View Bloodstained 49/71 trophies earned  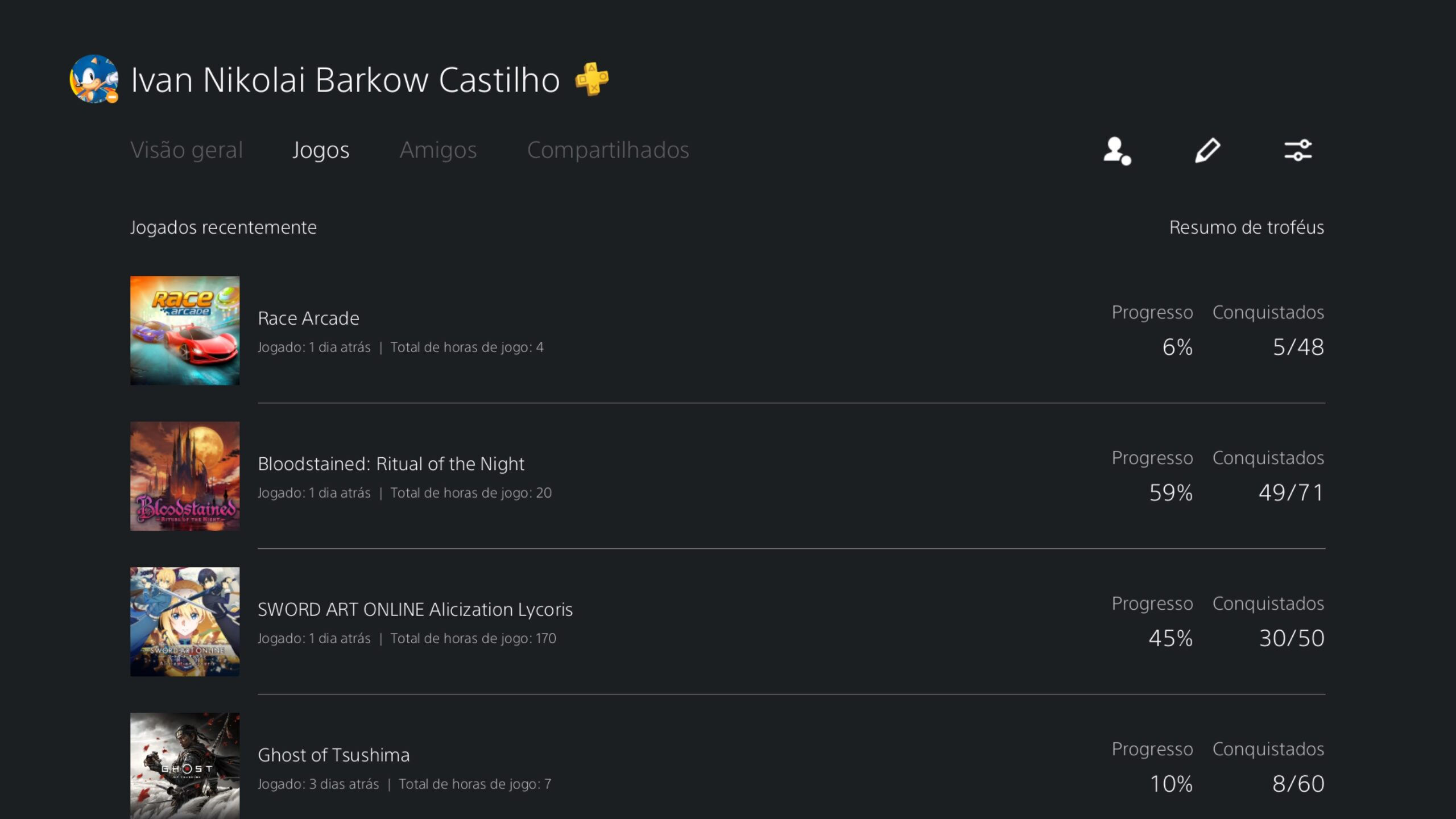1291,493
